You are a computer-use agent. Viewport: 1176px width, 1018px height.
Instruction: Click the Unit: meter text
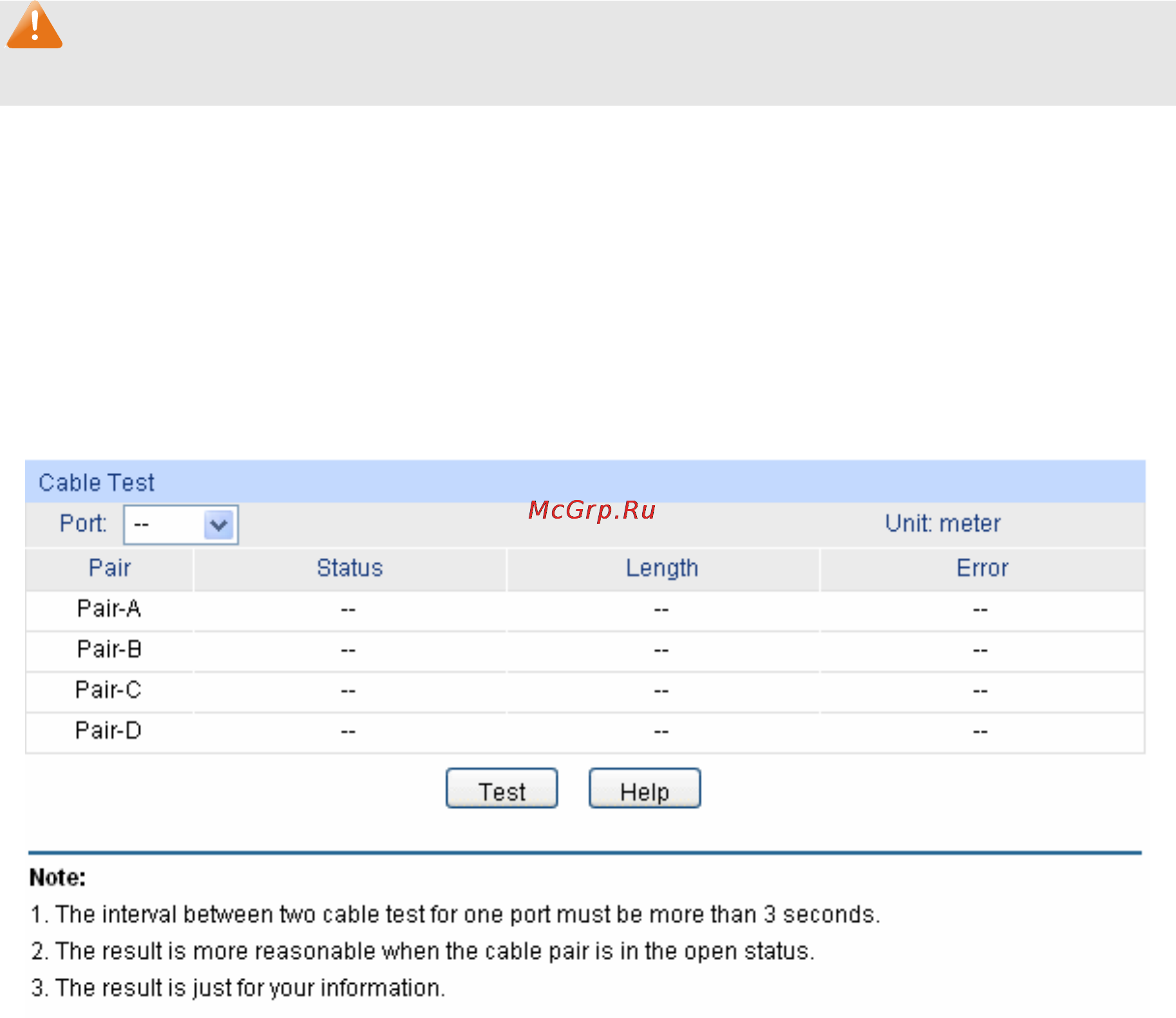pyautogui.click(x=942, y=523)
